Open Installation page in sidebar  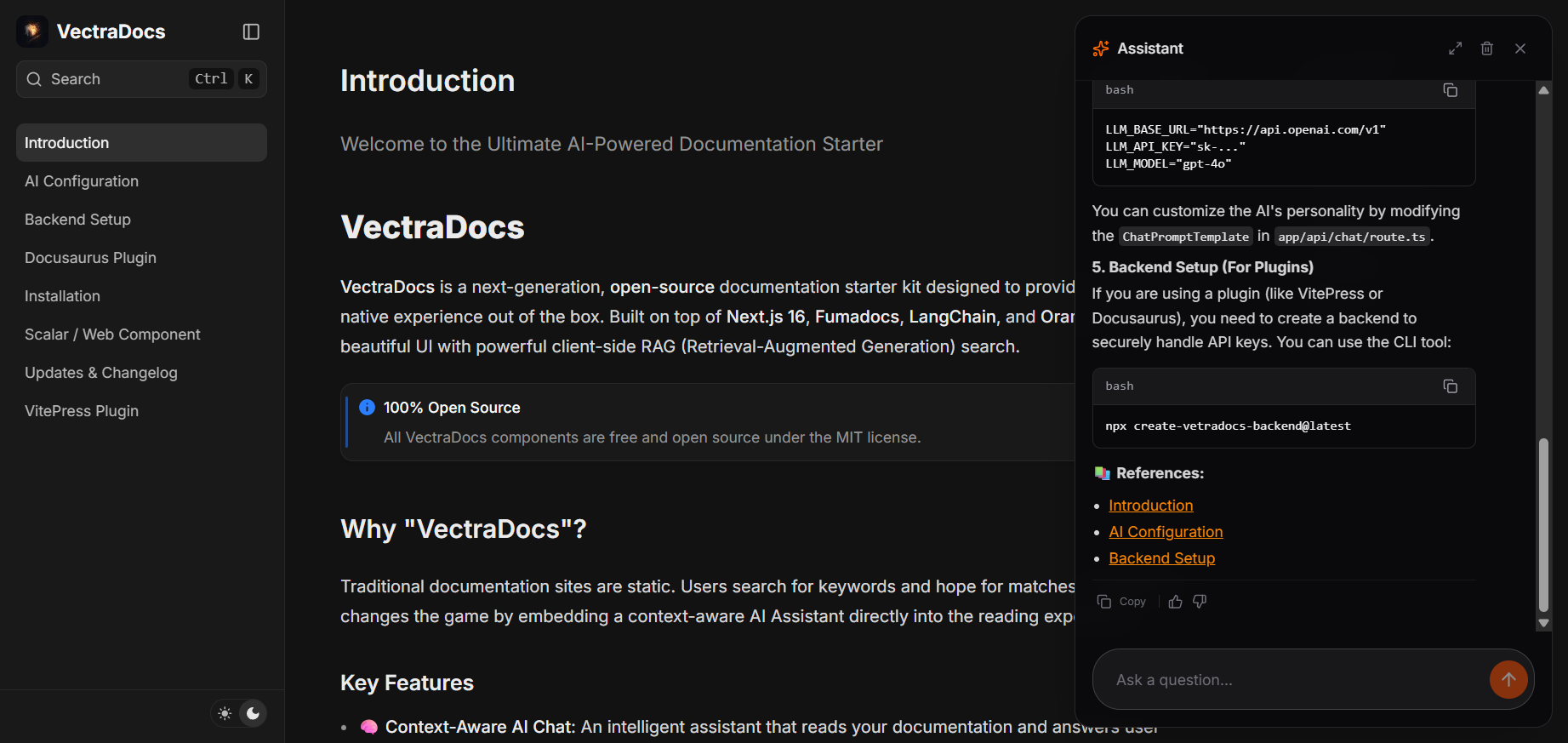[x=141, y=296]
